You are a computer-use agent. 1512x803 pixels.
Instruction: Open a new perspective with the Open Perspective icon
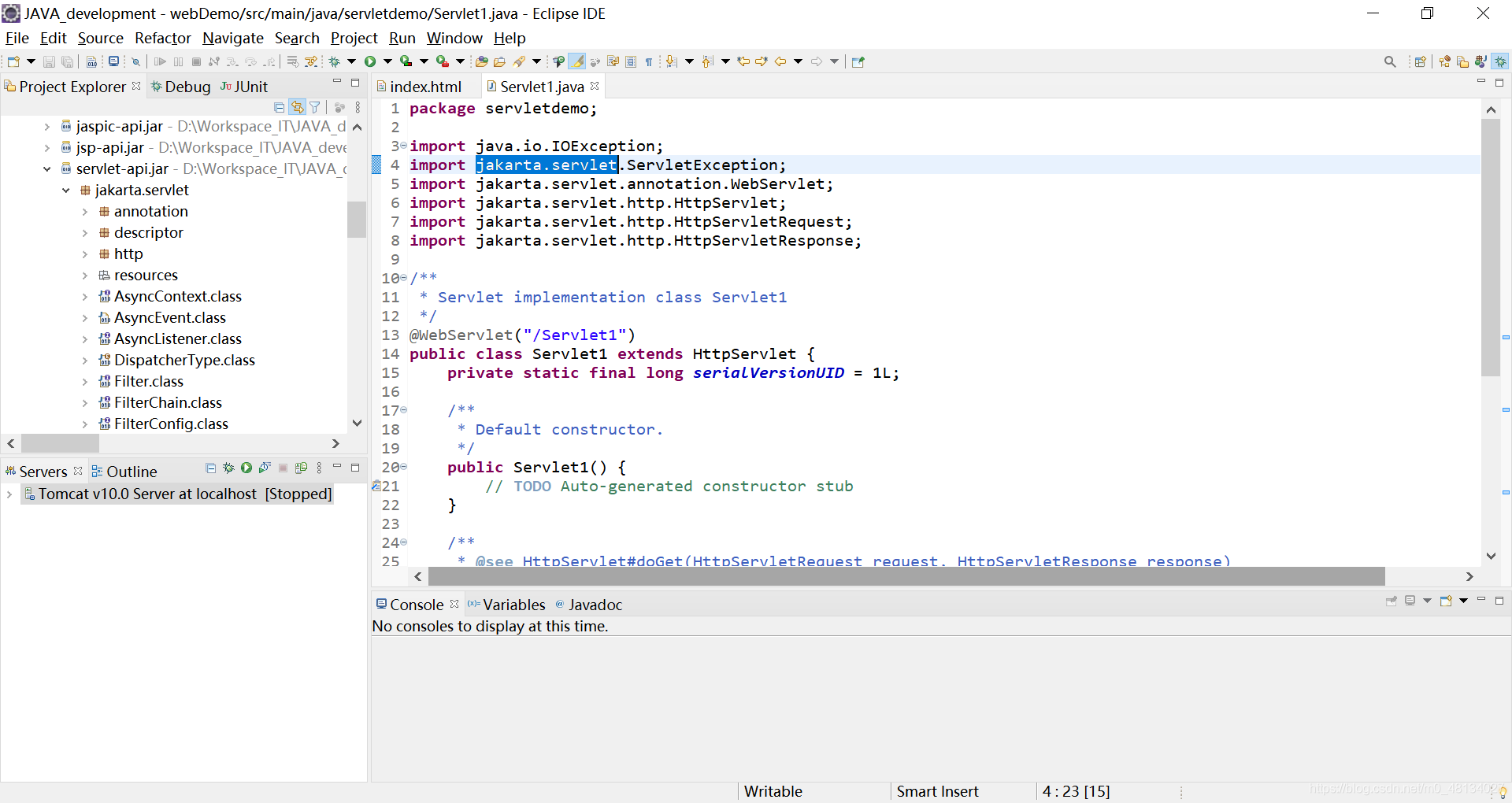coord(1420,61)
